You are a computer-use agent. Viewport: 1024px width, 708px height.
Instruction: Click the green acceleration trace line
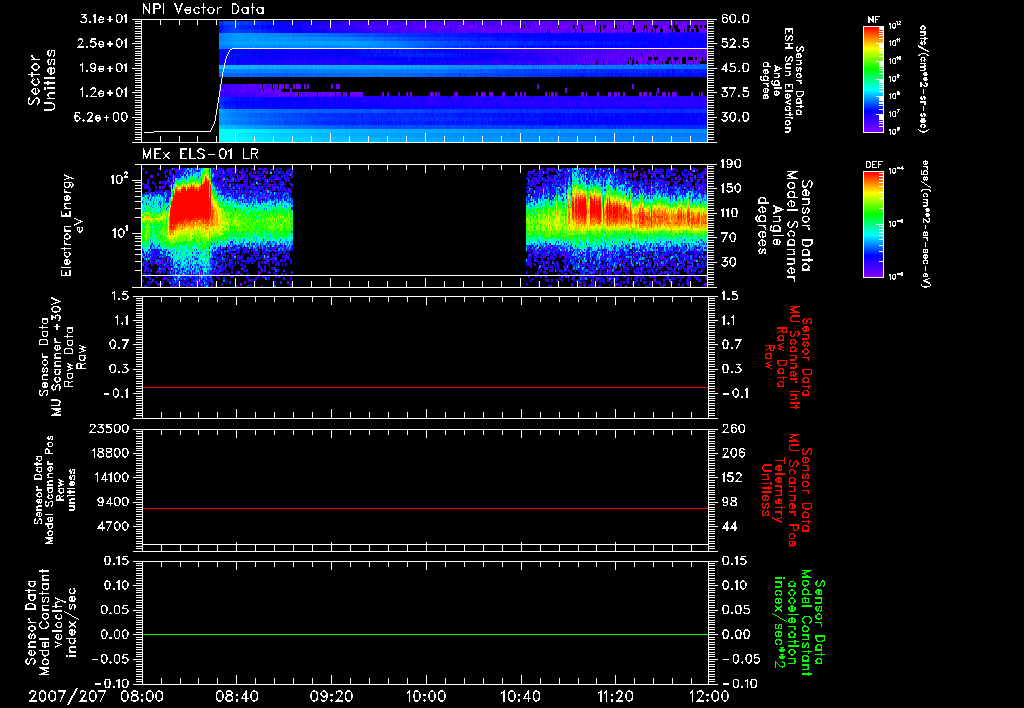pos(425,634)
